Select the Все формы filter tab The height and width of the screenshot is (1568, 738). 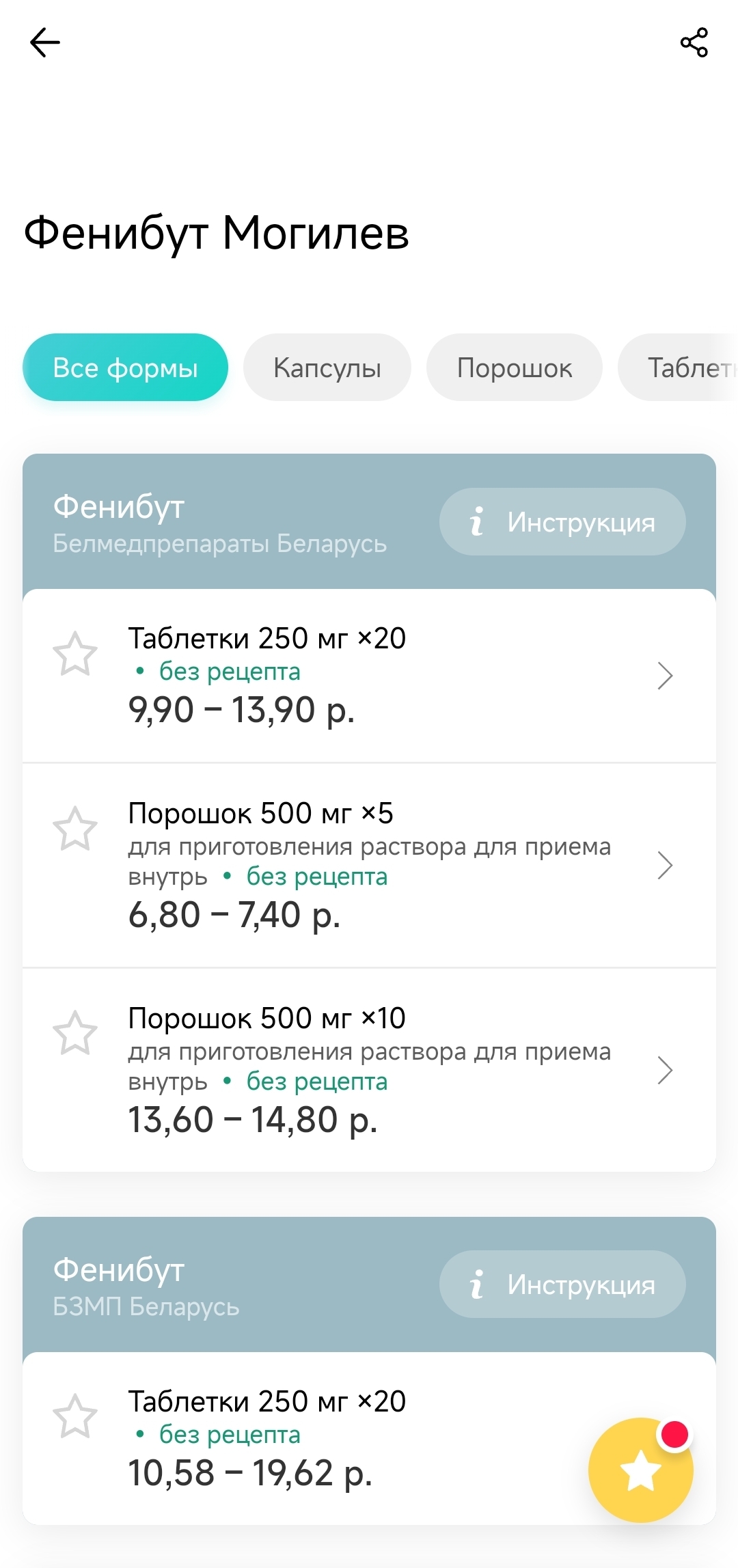click(x=125, y=368)
